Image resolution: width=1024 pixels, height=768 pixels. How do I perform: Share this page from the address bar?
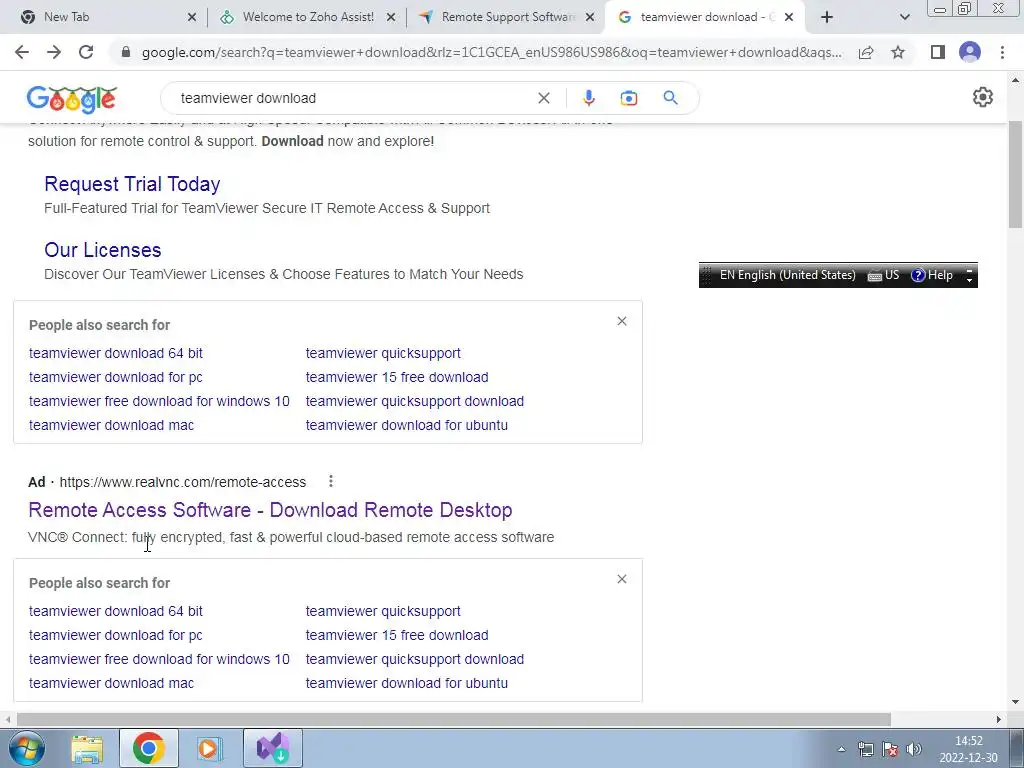pyautogui.click(x=866, y=52)
